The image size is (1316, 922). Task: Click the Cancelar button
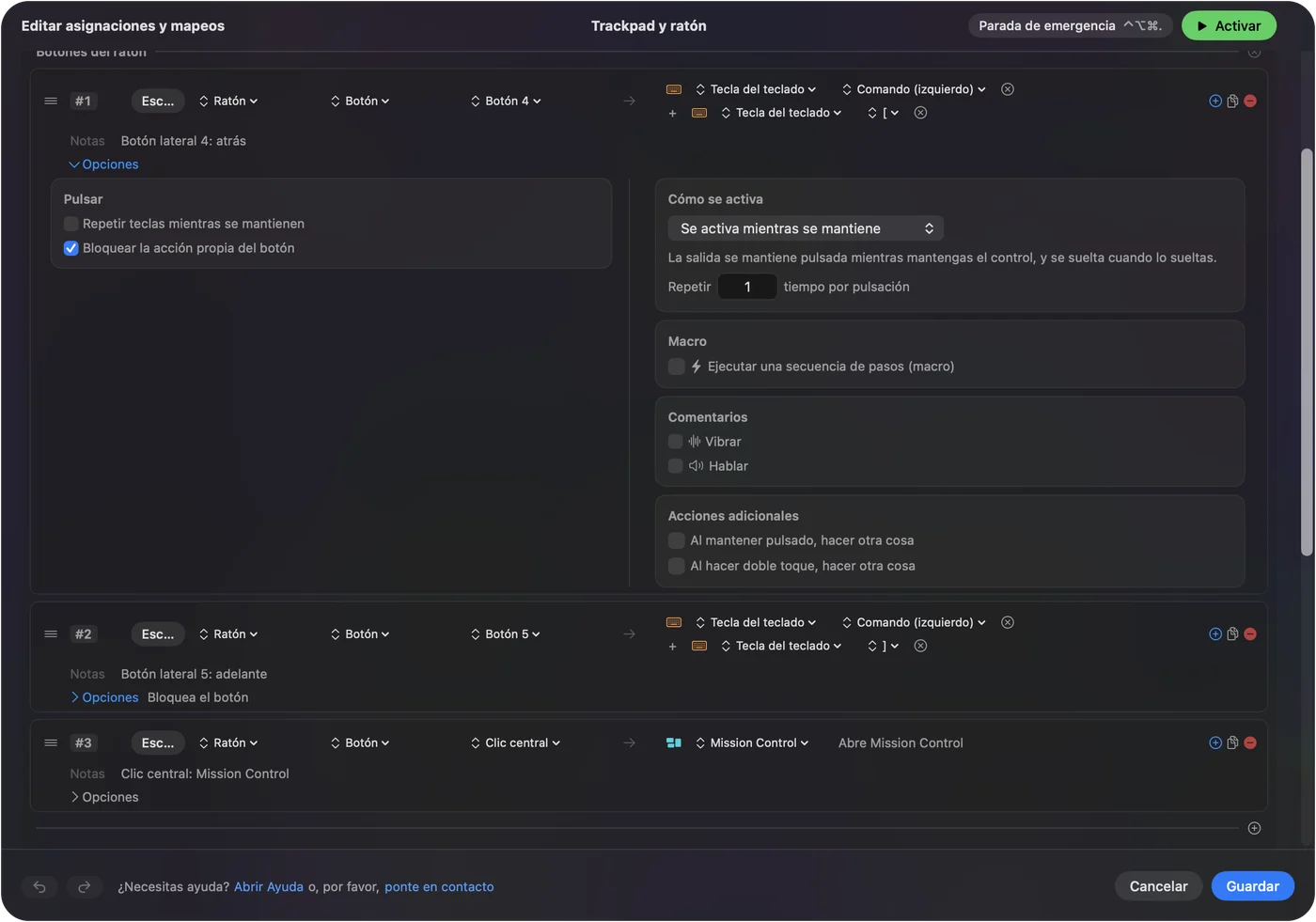pos(1158,886)
